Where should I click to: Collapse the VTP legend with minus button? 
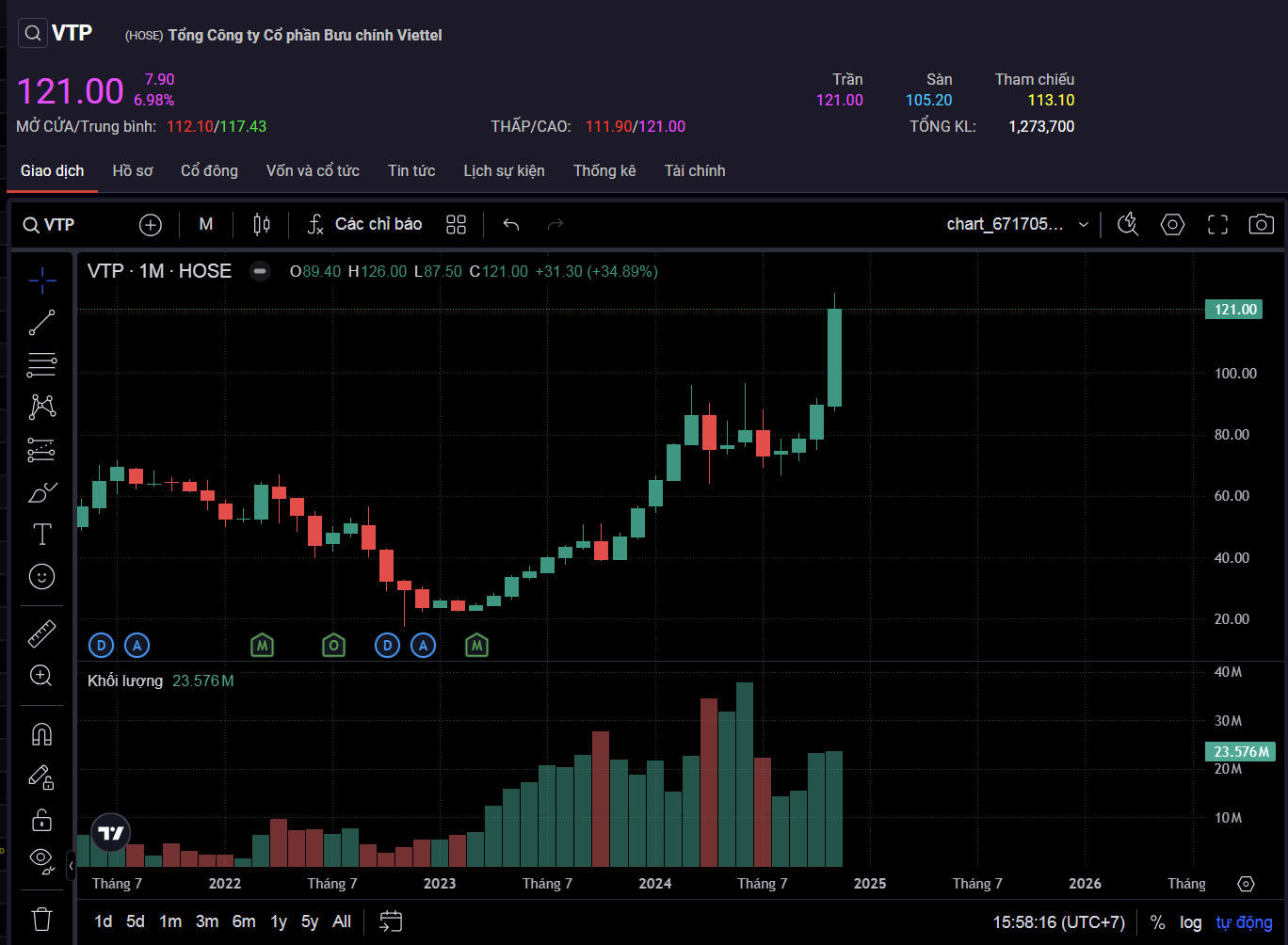[x=260, y=271]
